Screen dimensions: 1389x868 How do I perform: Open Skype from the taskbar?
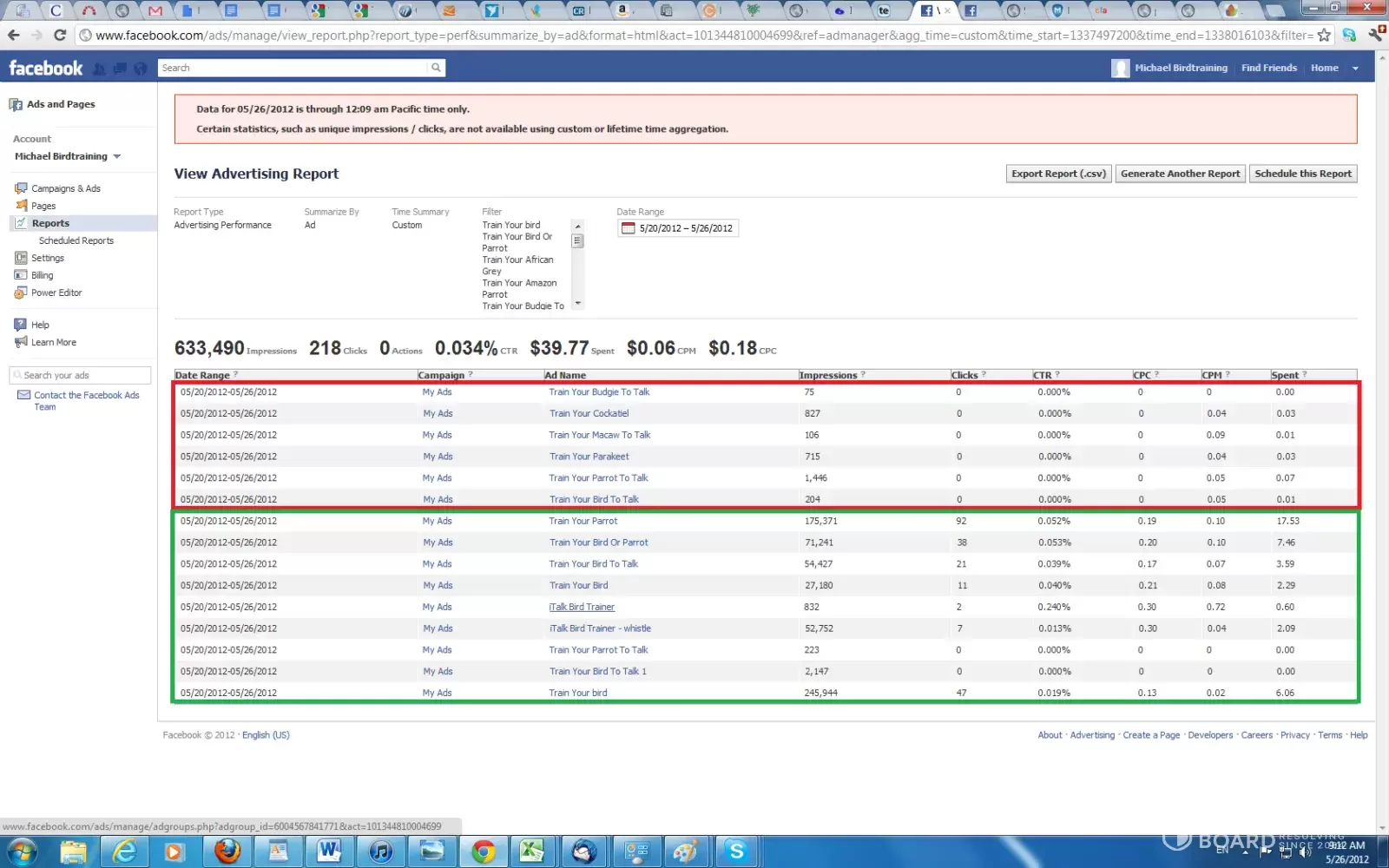click(737, 852)
